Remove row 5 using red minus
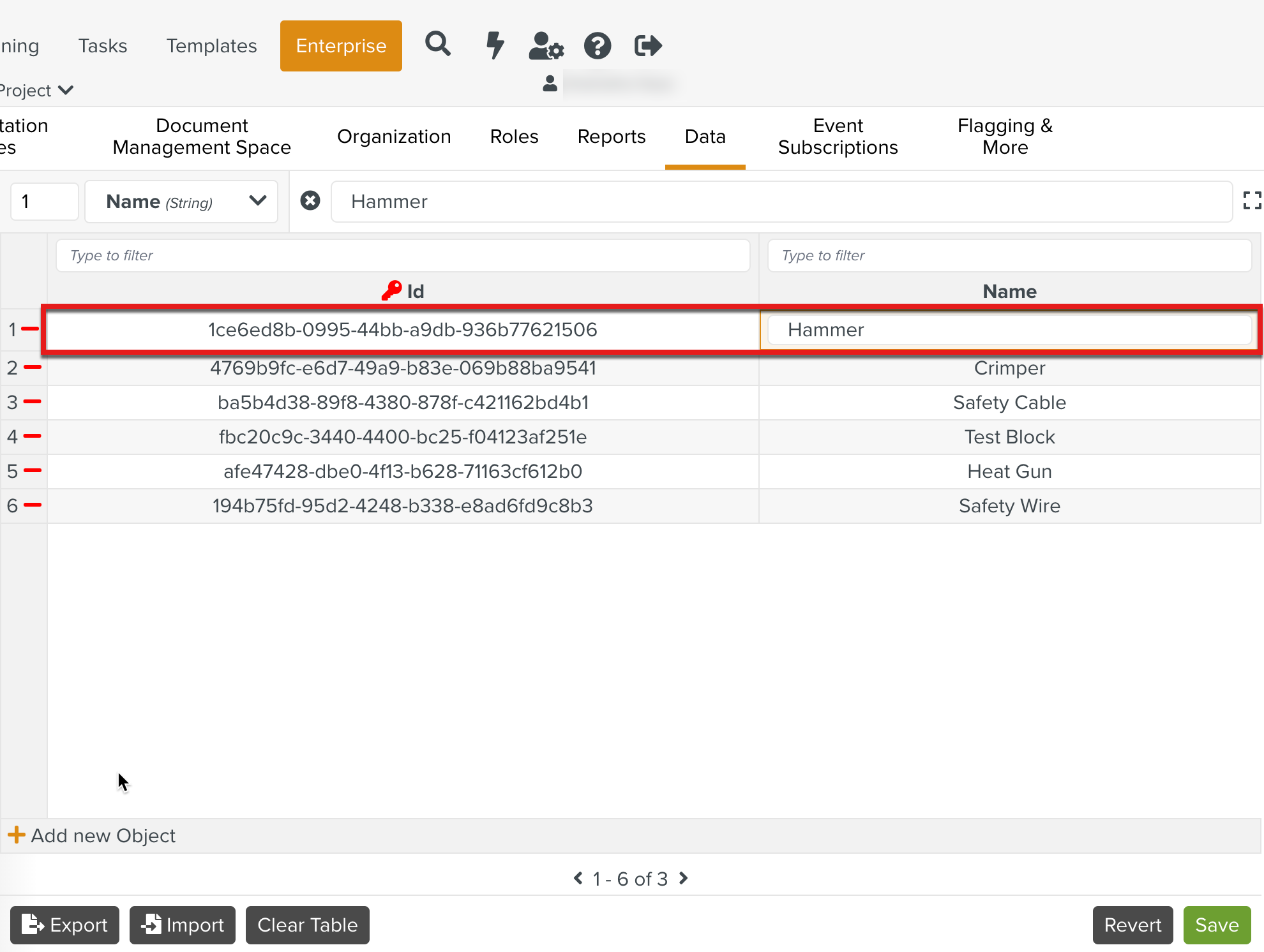The image size is (1264, 952). point(32,470)
